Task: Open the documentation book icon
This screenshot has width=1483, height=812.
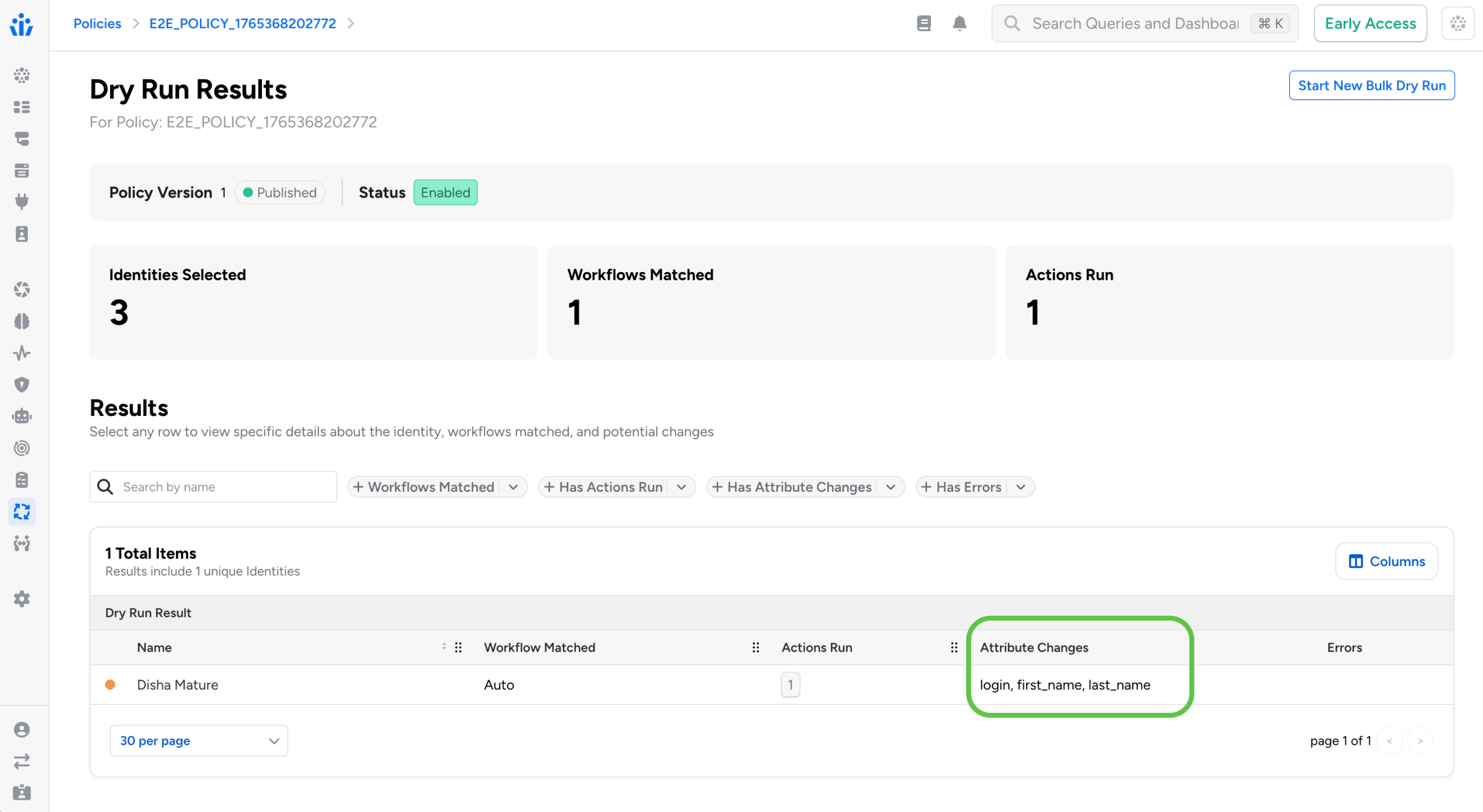Action: 924,23
